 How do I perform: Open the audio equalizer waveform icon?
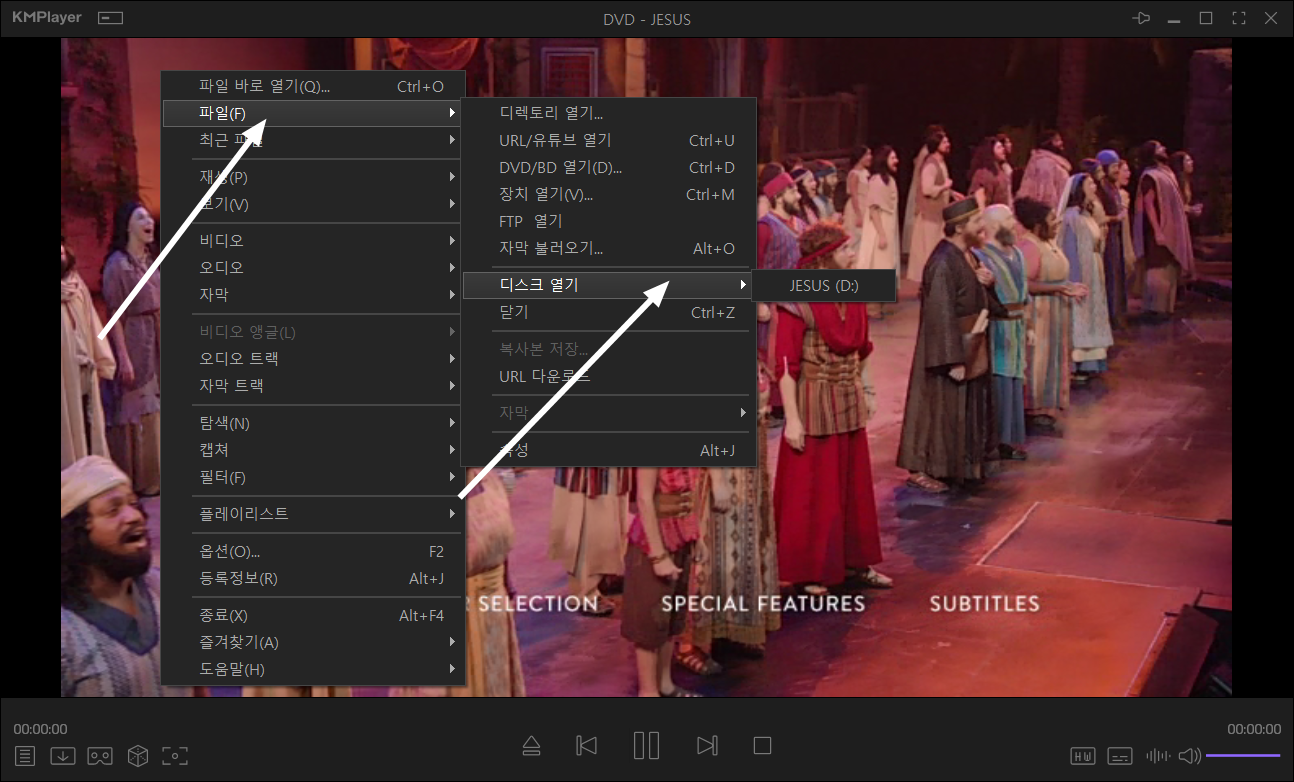(1158, 756)
